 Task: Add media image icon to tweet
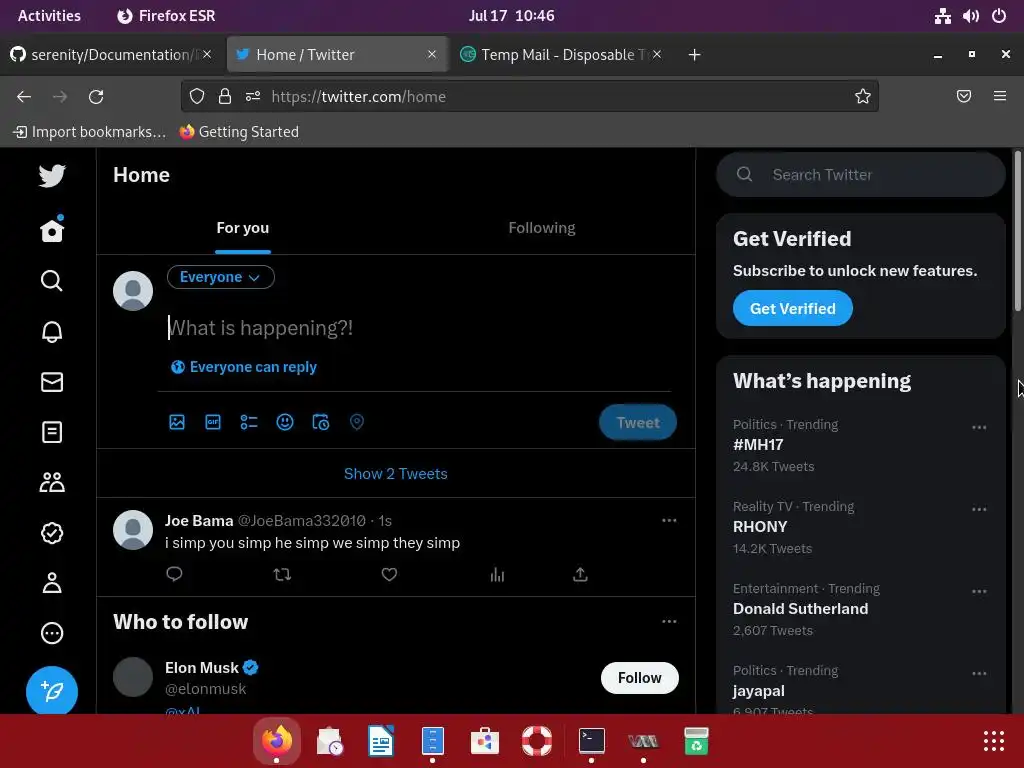point(177,422)
